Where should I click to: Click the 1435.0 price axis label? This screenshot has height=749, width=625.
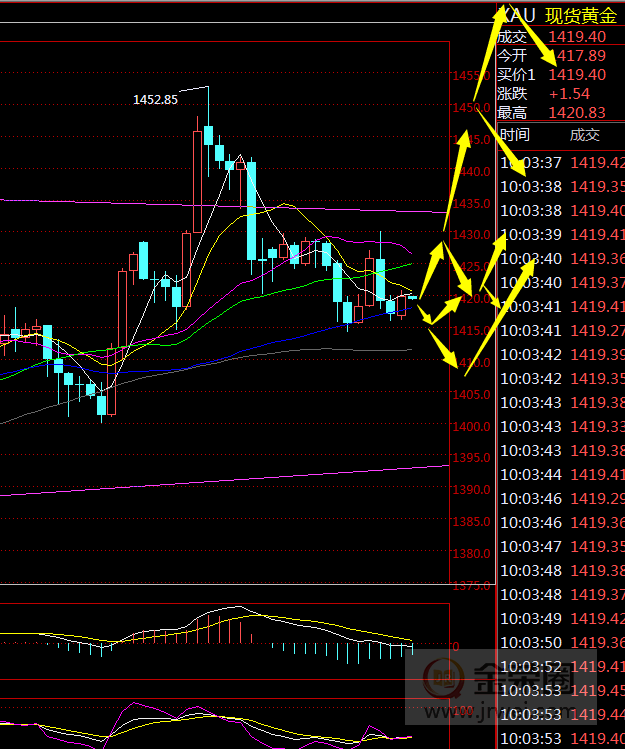[x=471, y=203]
